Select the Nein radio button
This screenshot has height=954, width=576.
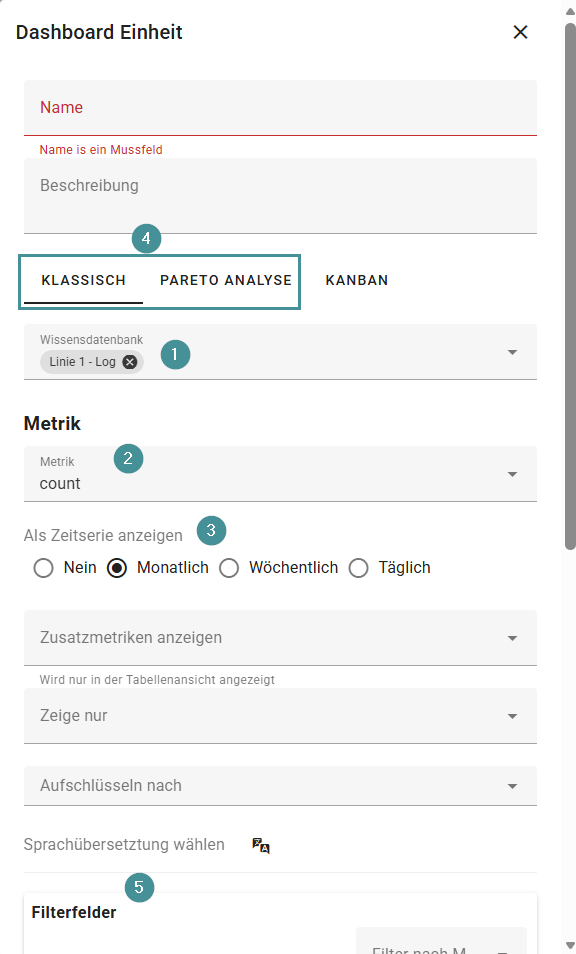pyautogui.click(x=43, y=567)
